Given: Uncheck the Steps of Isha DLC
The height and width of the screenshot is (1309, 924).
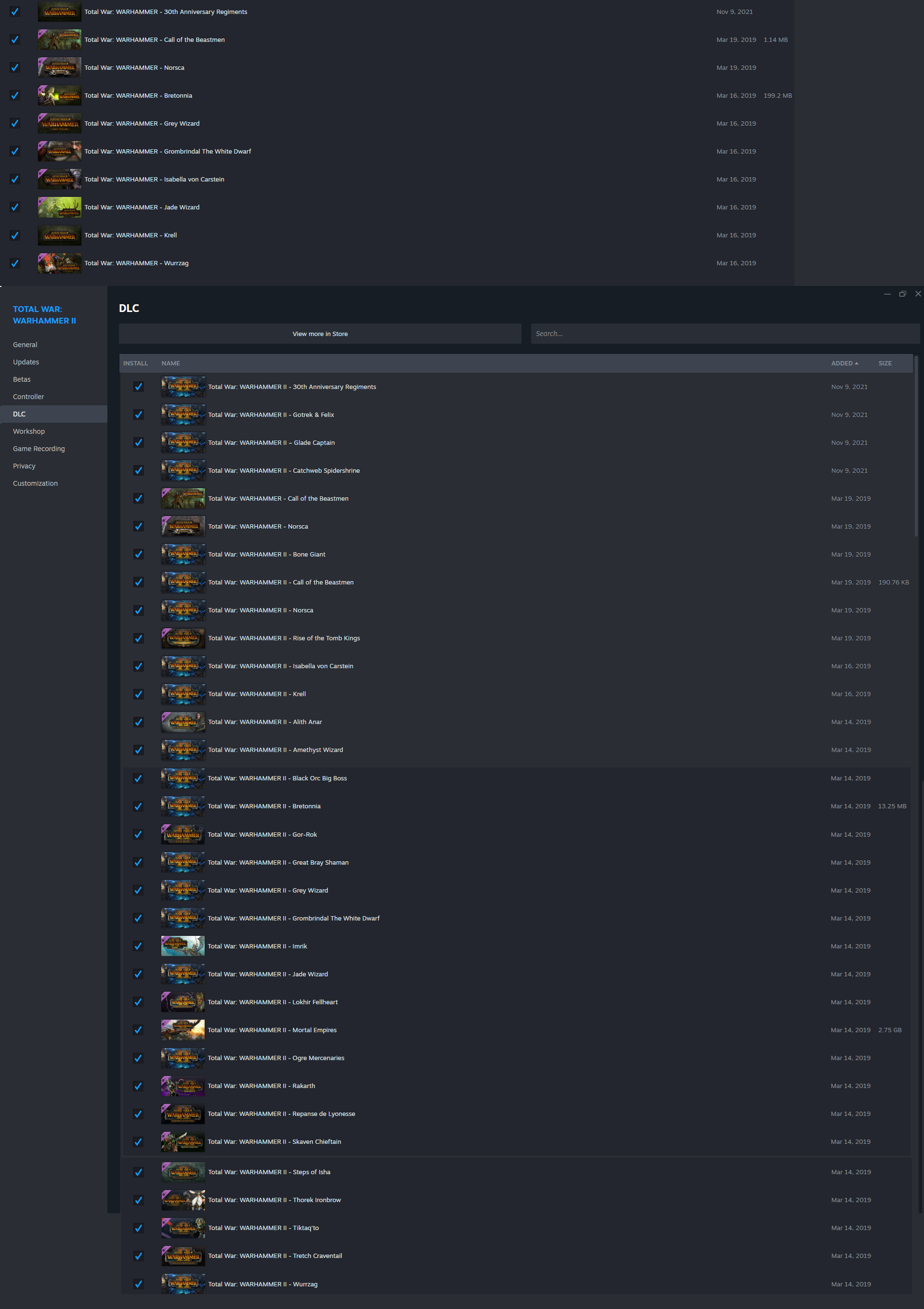Looking at the screenshot, I should tap(139, 1172).
